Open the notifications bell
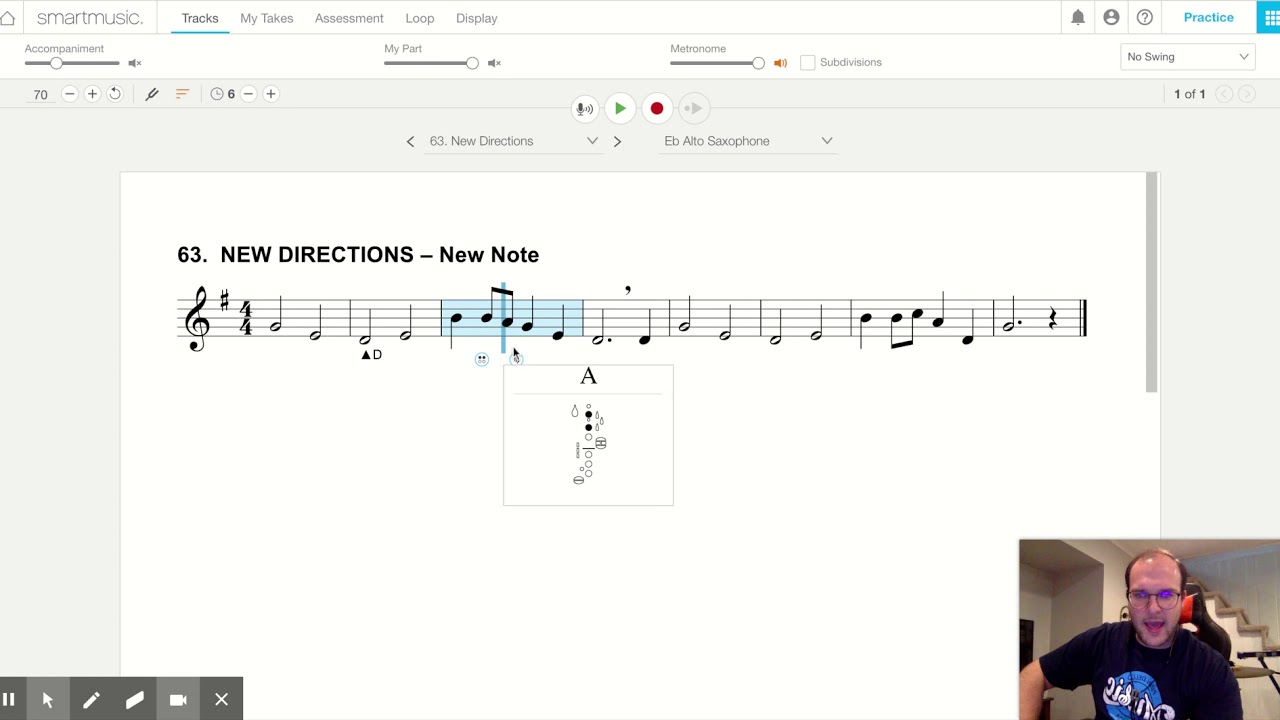Screen dimensions: 1280x720 point(1078,18)
